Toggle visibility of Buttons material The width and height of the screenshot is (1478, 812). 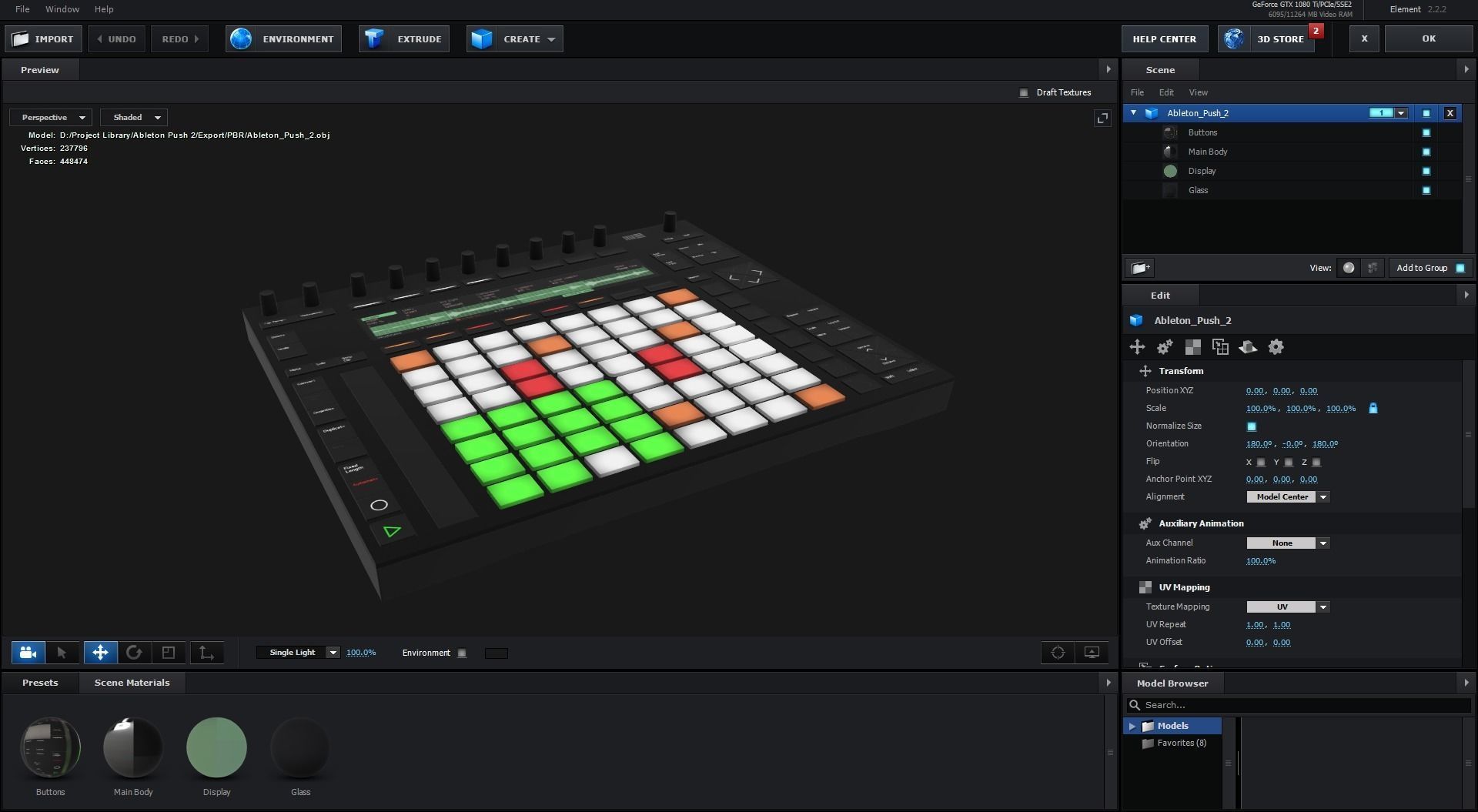[1426, 132]
